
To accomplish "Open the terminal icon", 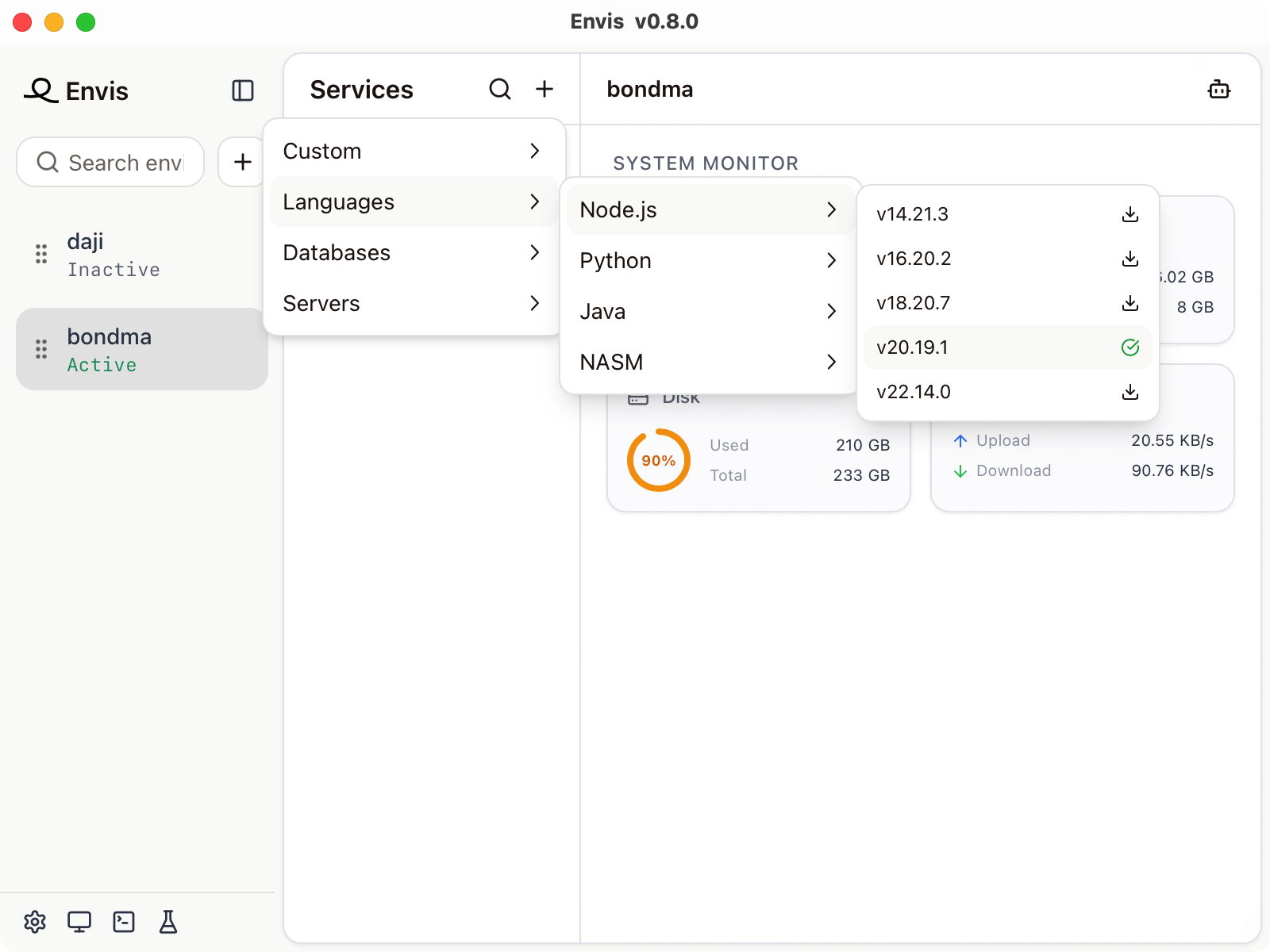I will (124, 922).
